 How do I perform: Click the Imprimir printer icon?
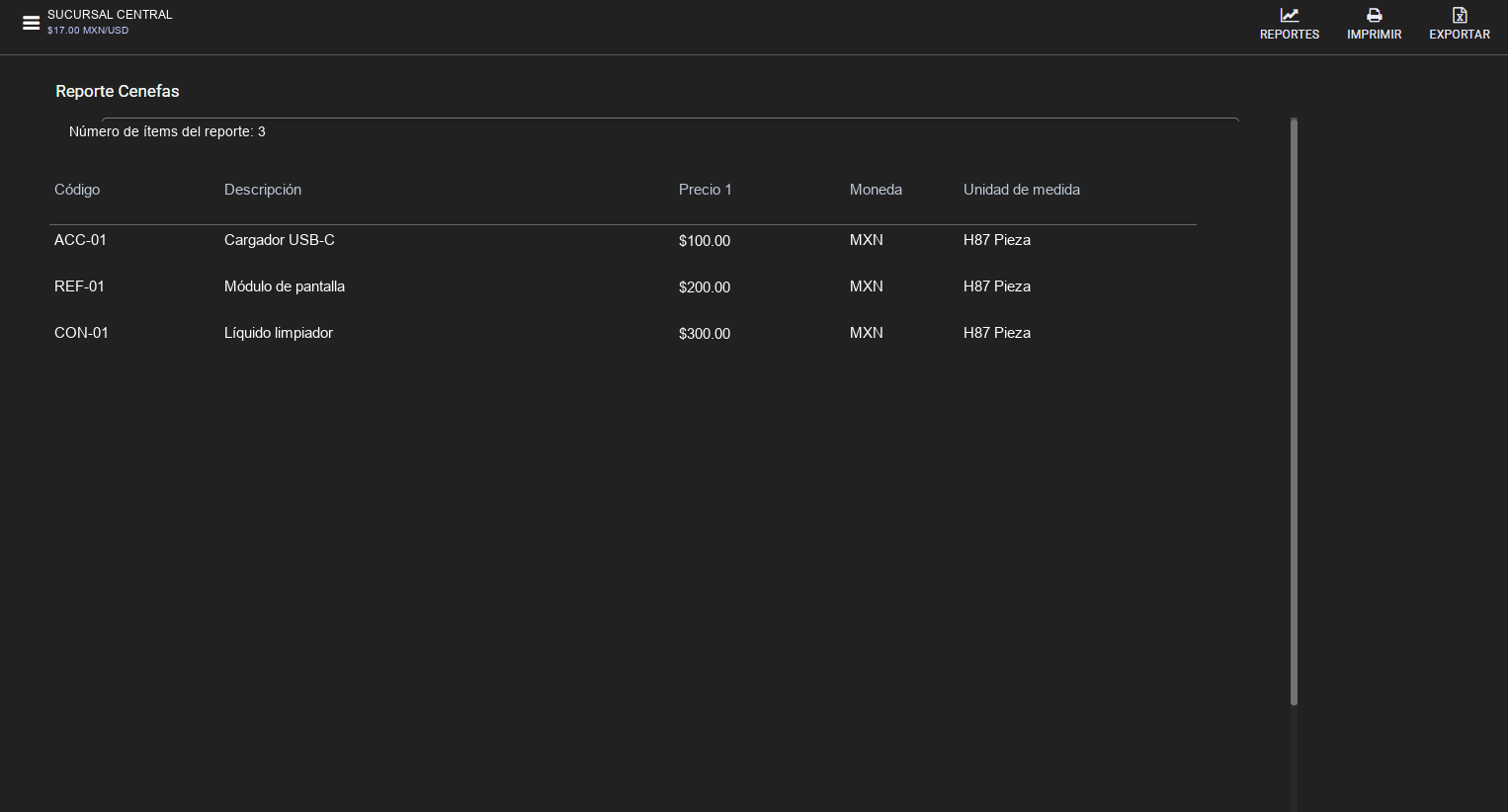click(x=1375, y=15)
